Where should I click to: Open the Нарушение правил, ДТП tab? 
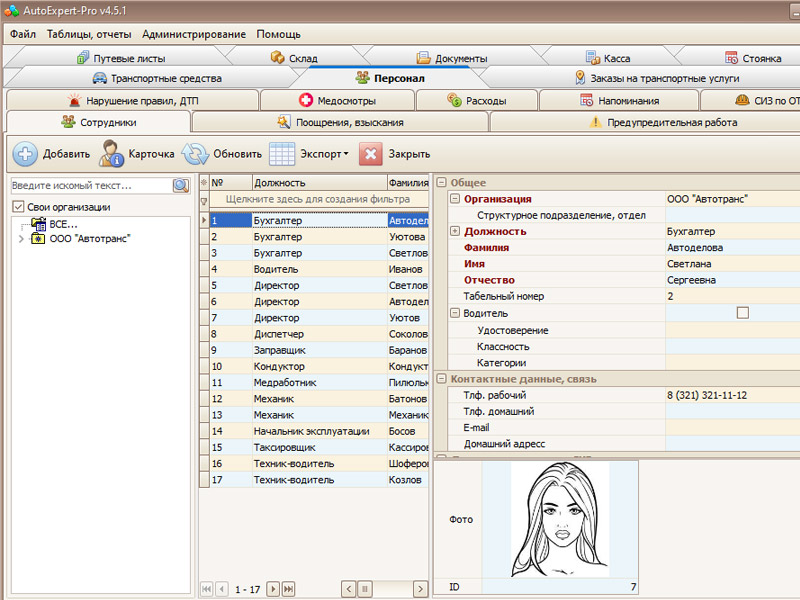[x=133, y=101]
